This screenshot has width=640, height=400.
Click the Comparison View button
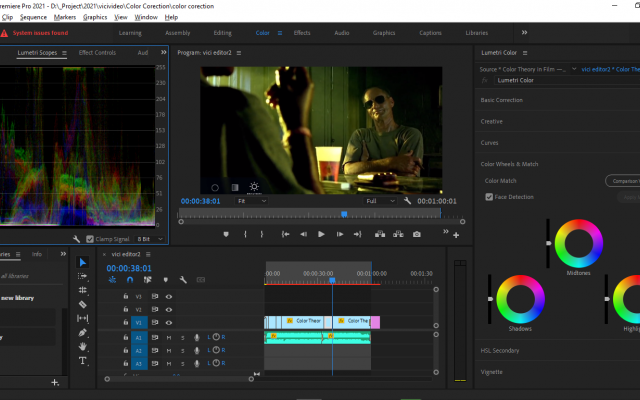(623, 181)
